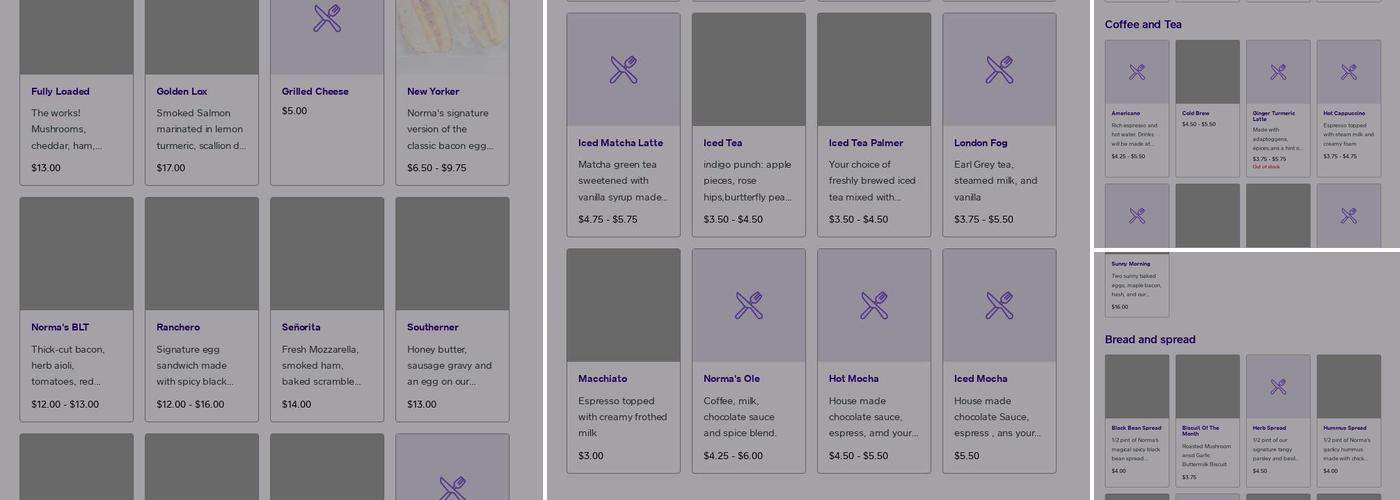Select the Iced Tea item title
This screenshot has height=500, width=1400.
(x=723, y=143)
